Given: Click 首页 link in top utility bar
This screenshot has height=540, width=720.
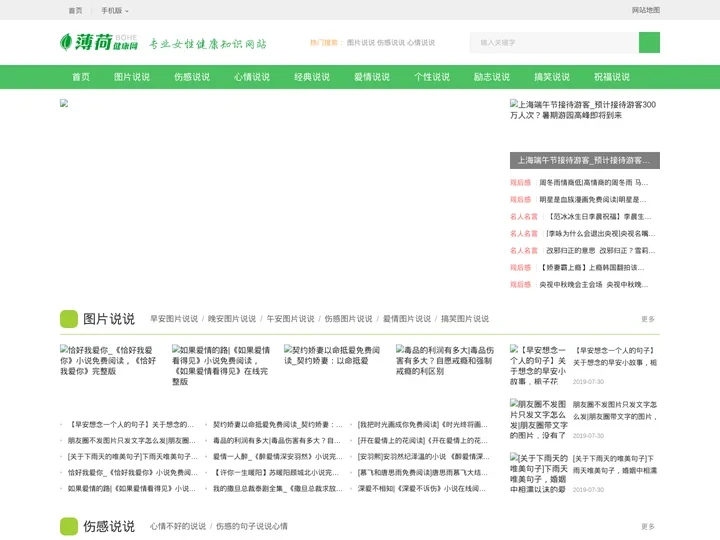Looking at the screenshot, I should pos(75,10).
